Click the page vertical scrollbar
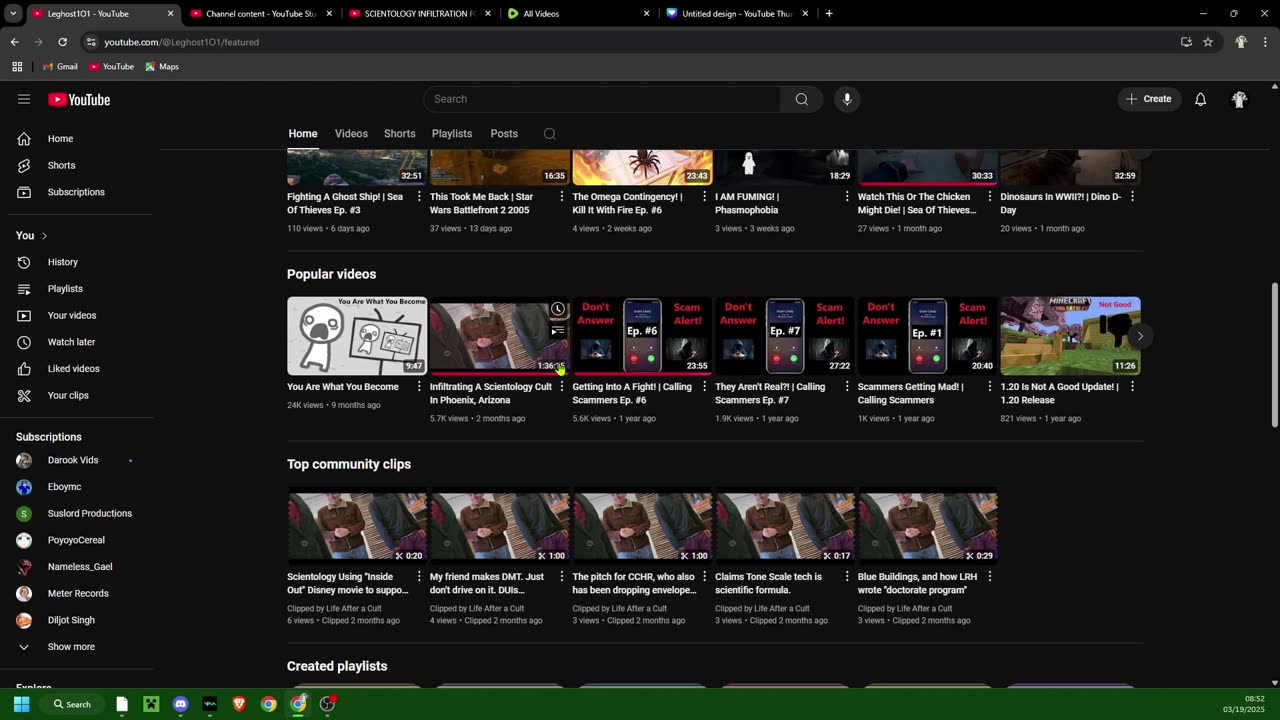Image resolution: width=1280 pixels, height=720 pixels. (x=1274, y=355)
